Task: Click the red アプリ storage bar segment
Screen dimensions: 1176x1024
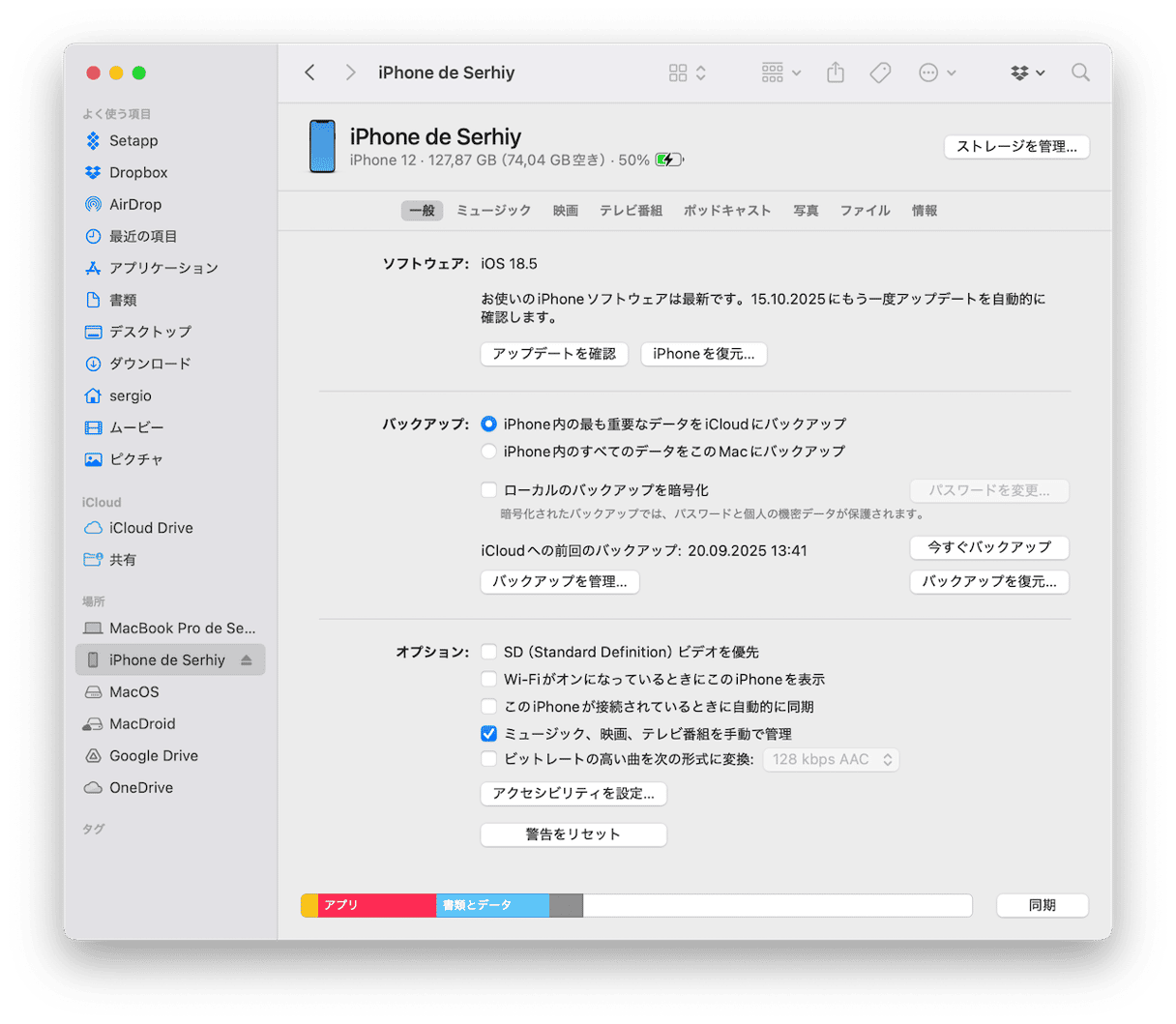Action: pos(376,905)
